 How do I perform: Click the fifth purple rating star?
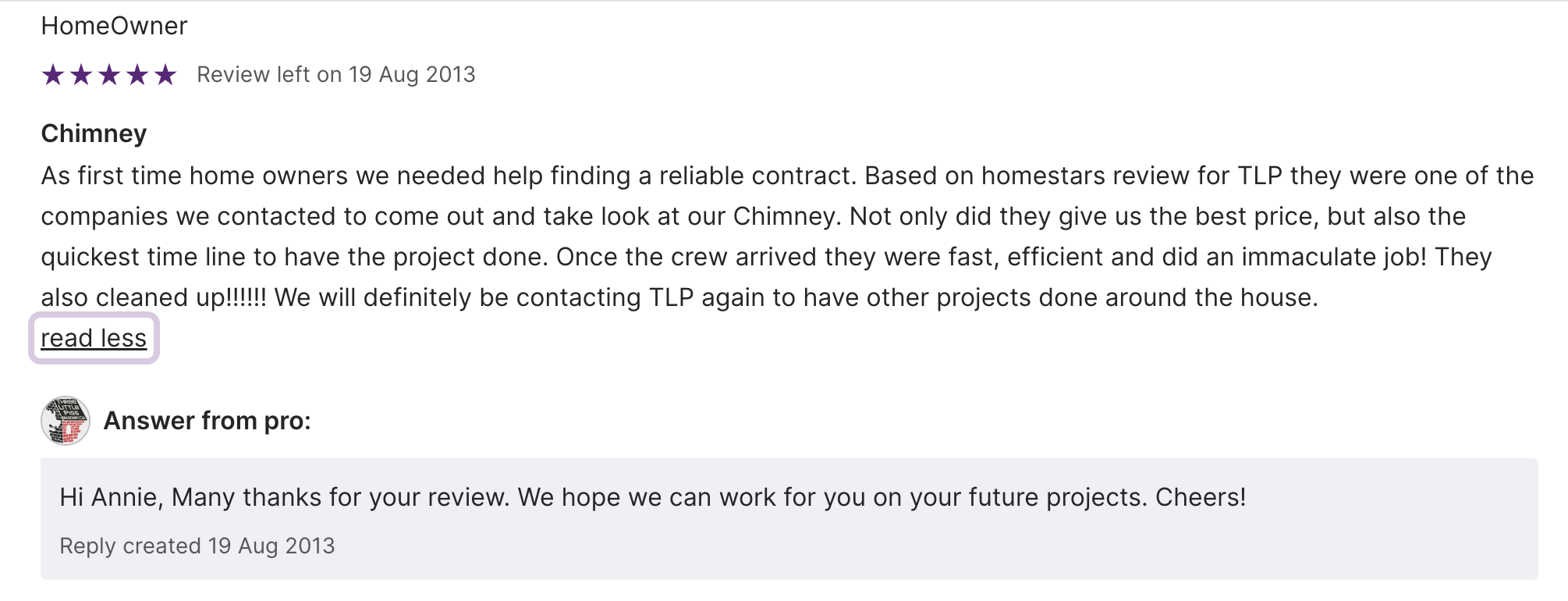point(165,75)
